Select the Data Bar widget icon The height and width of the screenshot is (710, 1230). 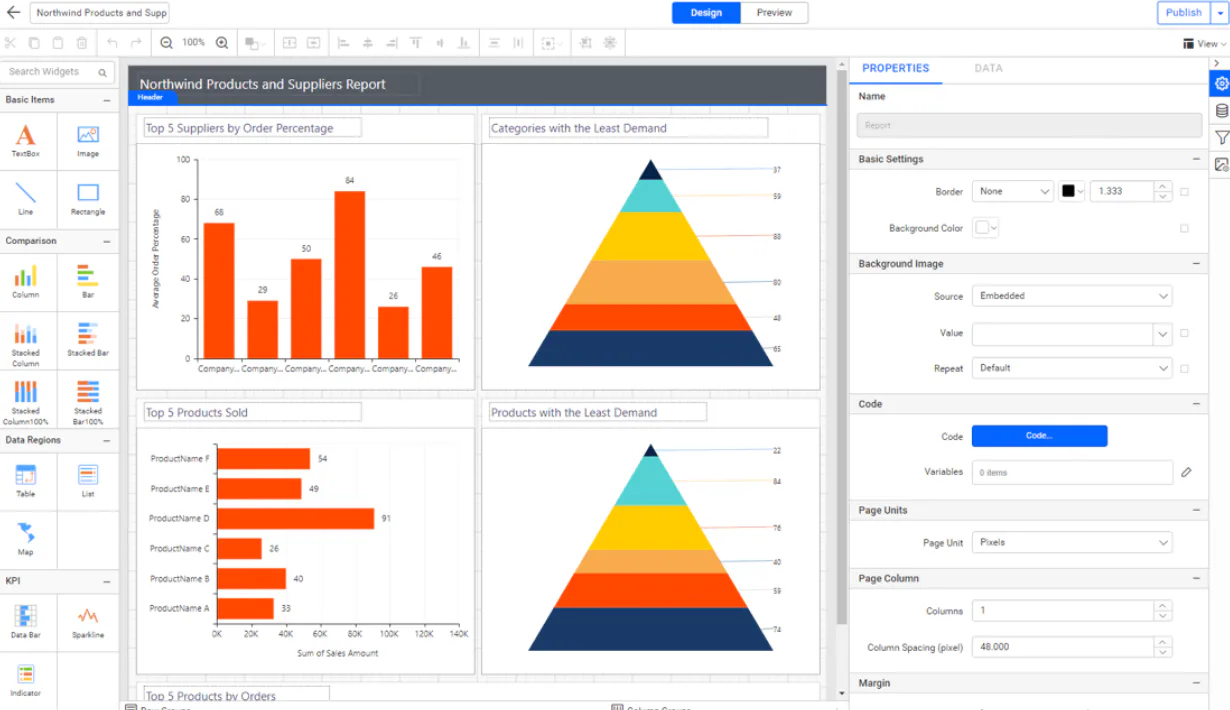[x=27, y=622]
